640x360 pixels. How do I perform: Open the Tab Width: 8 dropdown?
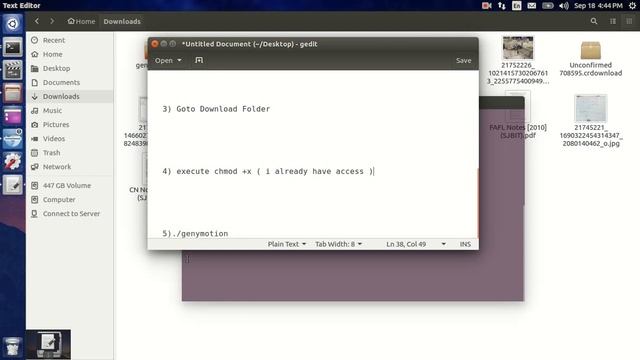click(338, 244)
